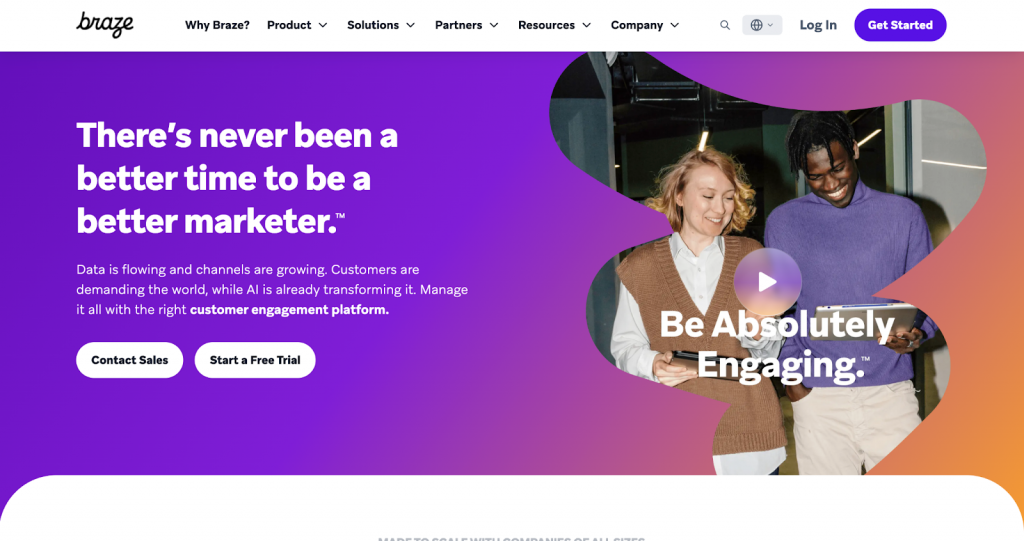
Task: Expand the Product dropdown chevron
Action: click(323, 25)
